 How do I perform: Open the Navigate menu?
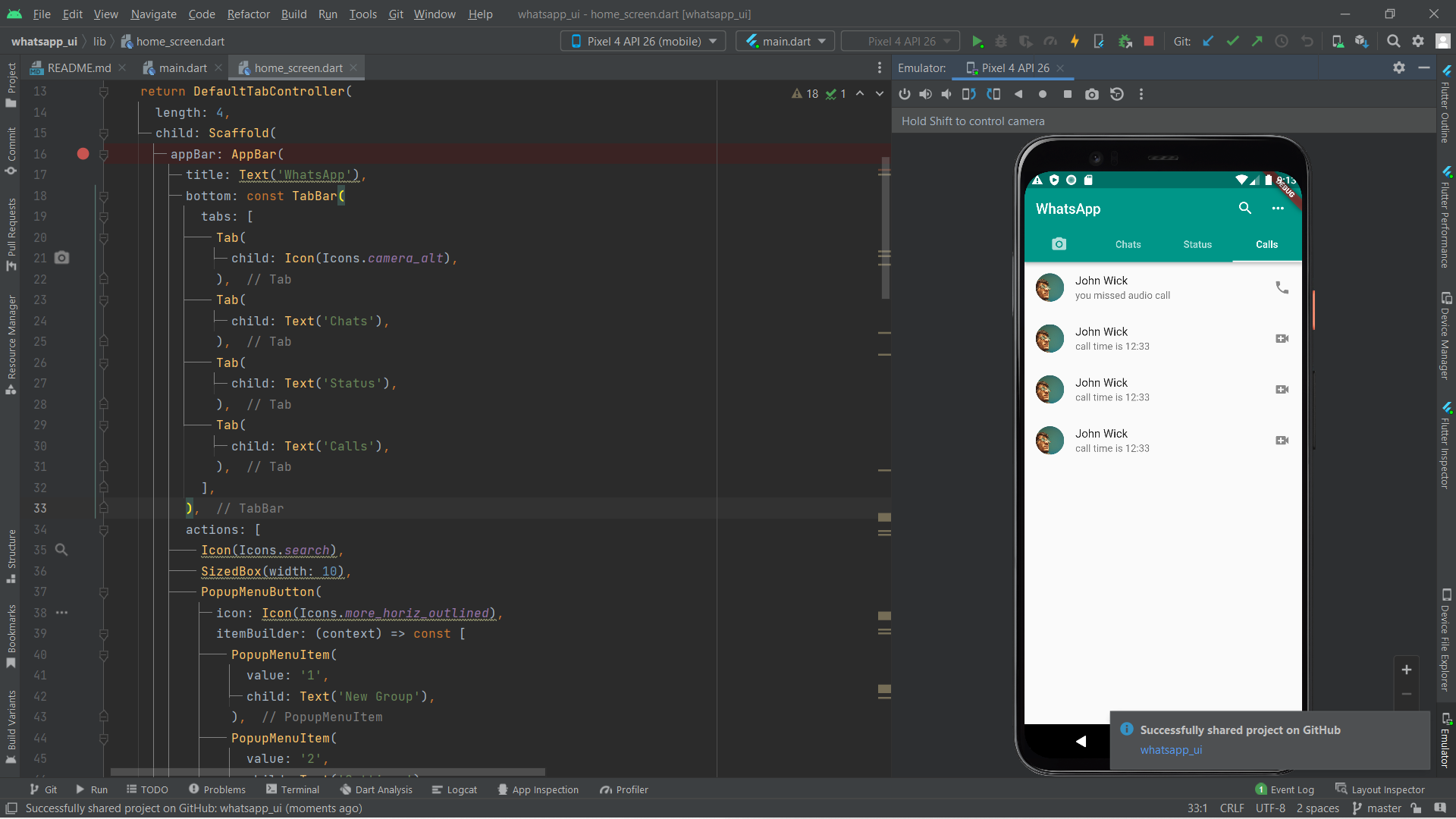tap(153, 14)
